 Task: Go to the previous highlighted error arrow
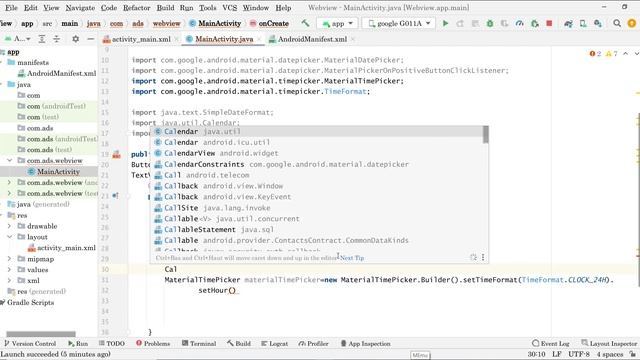click(x=625, y=53)
